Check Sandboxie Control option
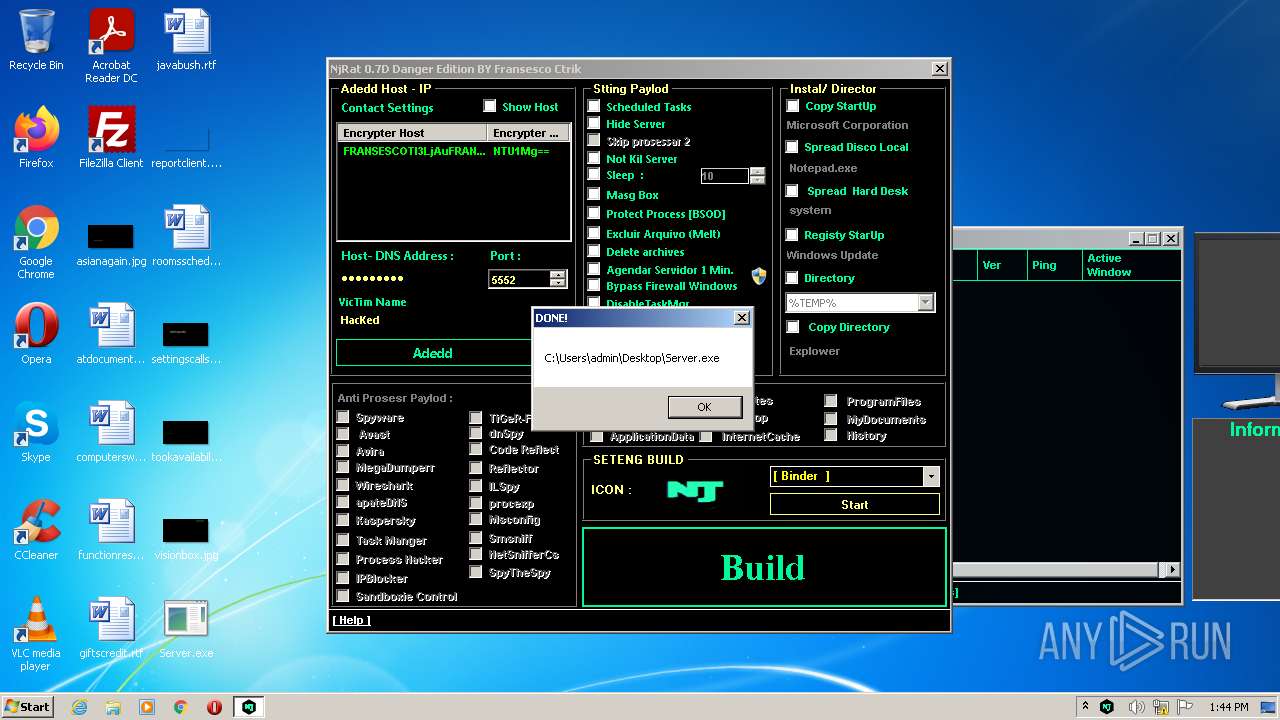The image size is (1280, 720). 343,596
